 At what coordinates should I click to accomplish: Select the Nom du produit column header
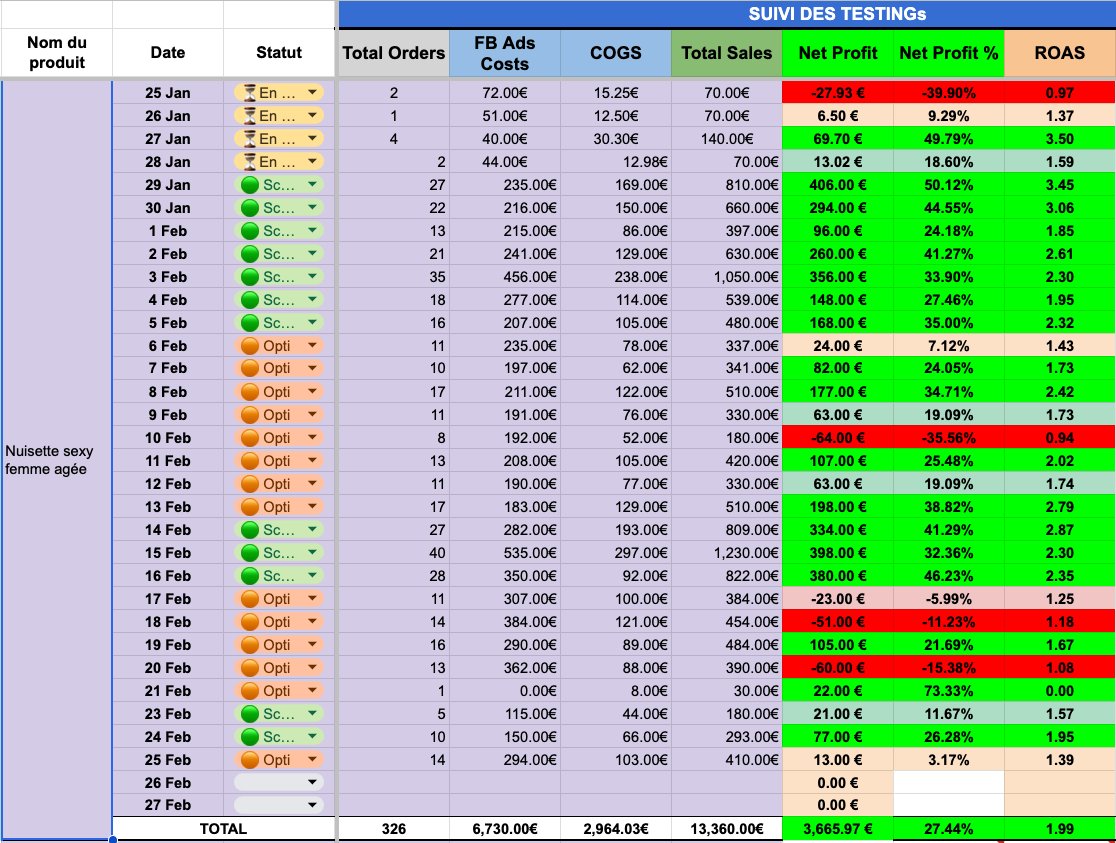[56, 53]
